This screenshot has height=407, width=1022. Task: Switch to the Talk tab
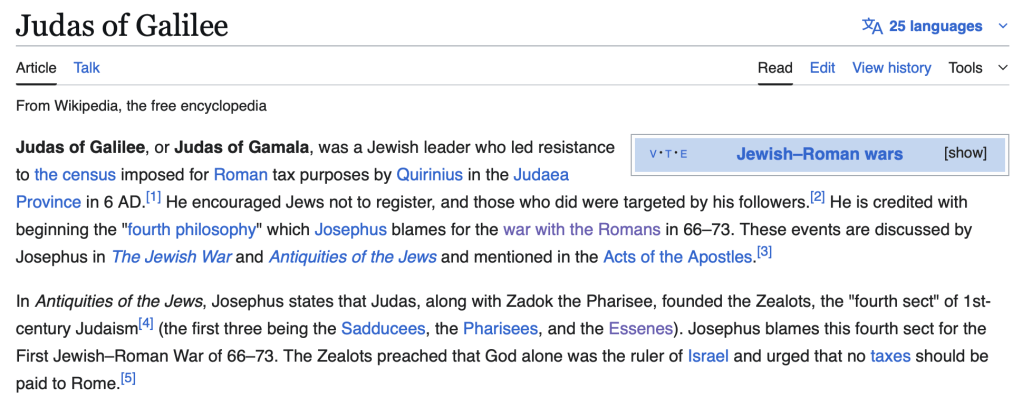point(87,68)
